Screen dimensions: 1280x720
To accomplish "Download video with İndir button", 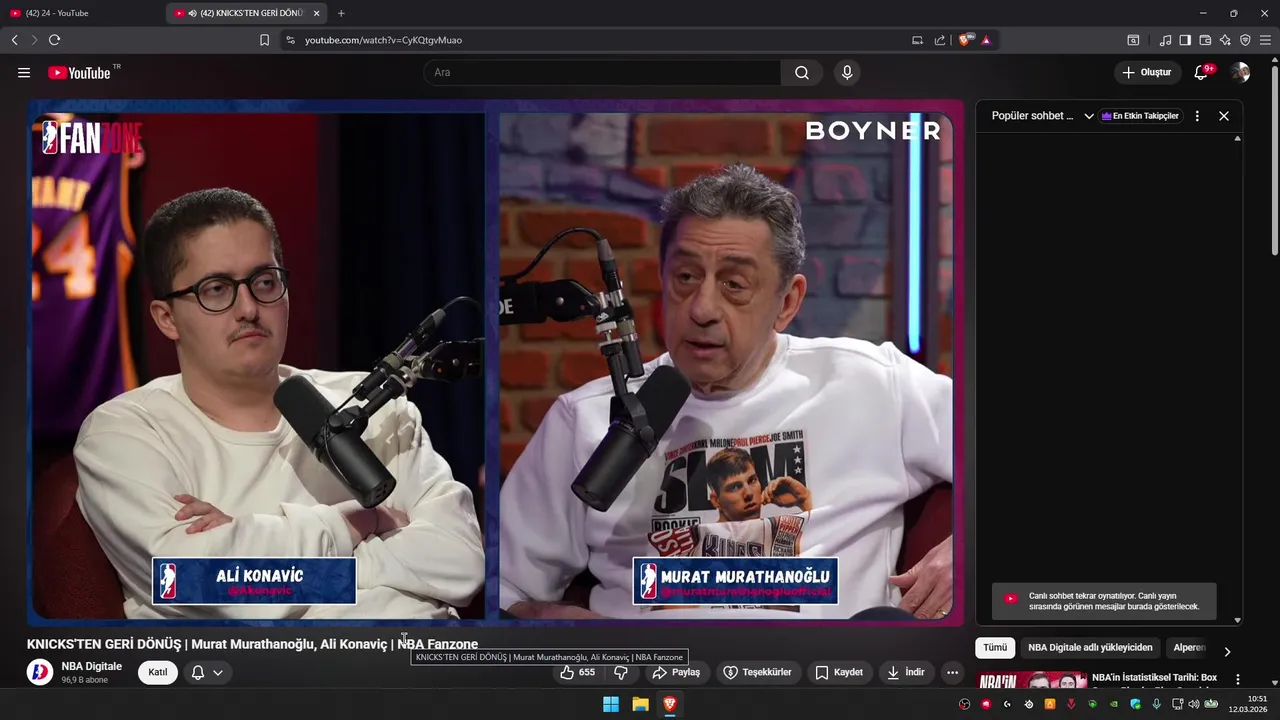I will (906, 672).
